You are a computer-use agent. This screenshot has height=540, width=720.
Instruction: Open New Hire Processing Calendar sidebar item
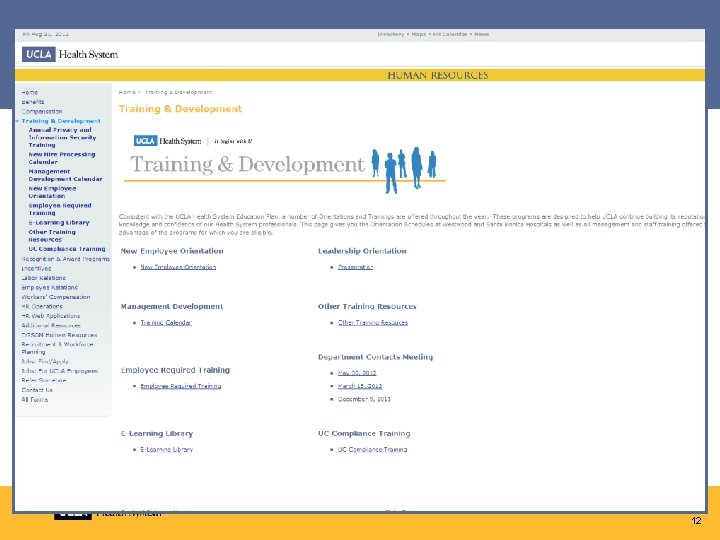[x=62, y=158]
